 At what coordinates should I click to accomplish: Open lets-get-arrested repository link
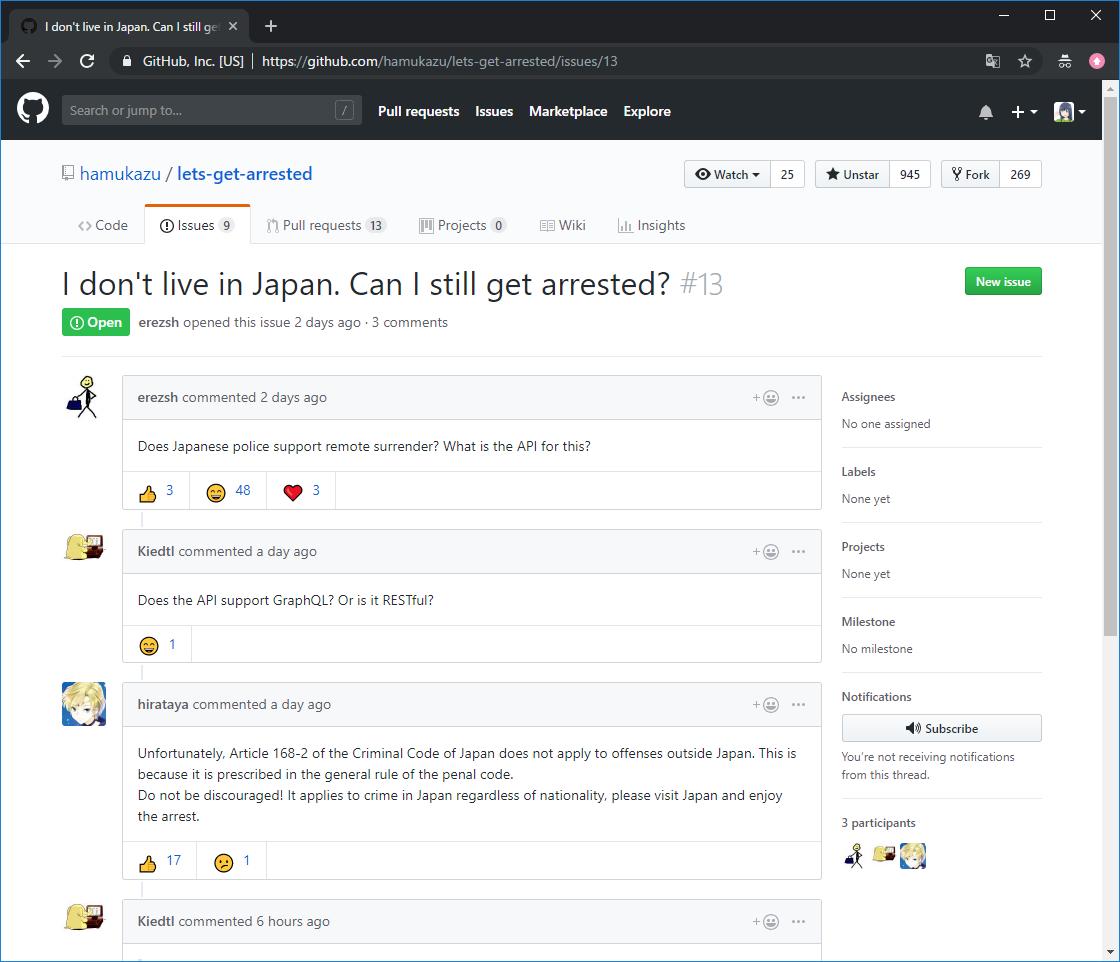244,174
